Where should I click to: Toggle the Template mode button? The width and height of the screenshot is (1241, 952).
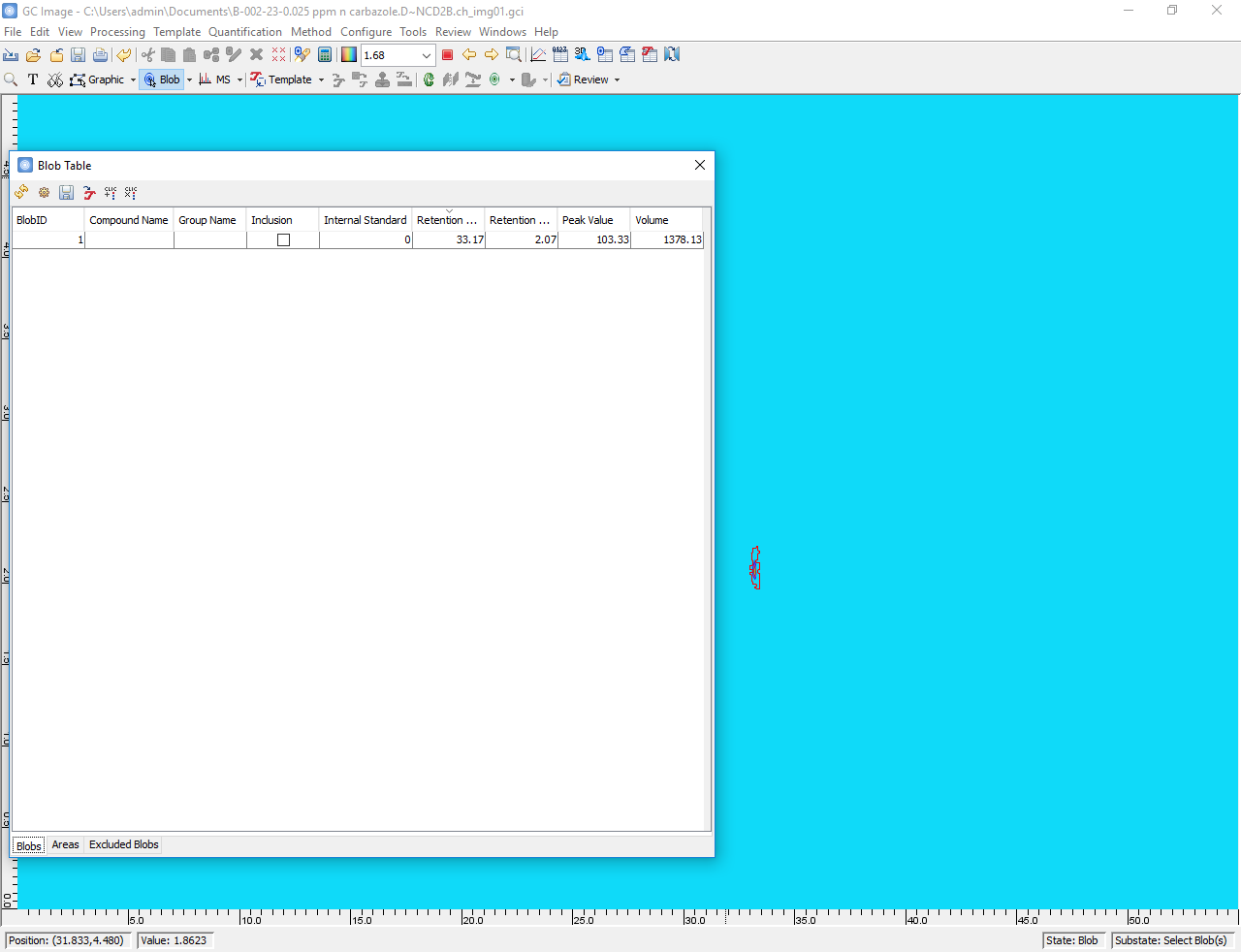click(281, 79)
